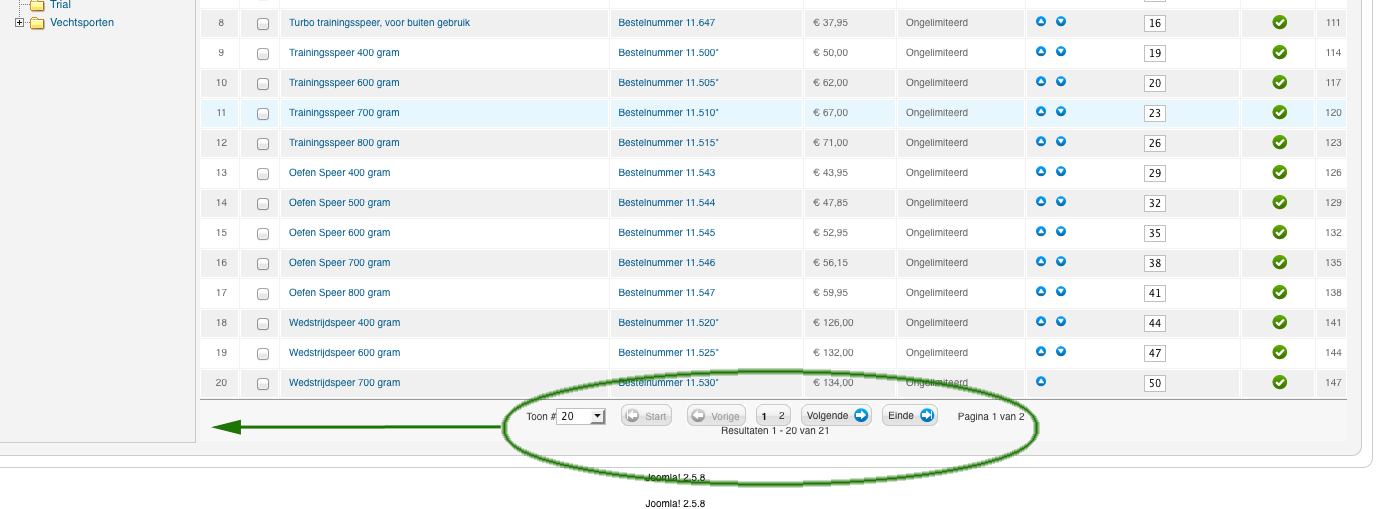The height and width of the screenshot is (509, 1382).
Task: Move Trainingsspeer 400 gram up
Action: click(1040, 51)
